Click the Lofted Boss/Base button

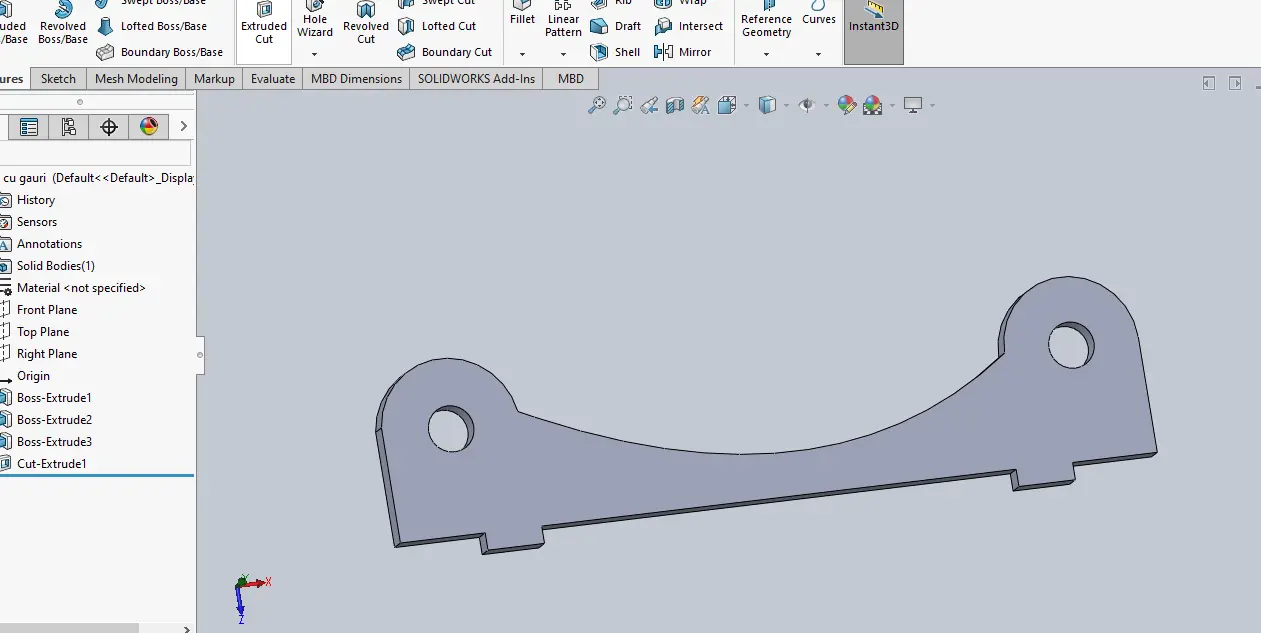pos(152,26)
